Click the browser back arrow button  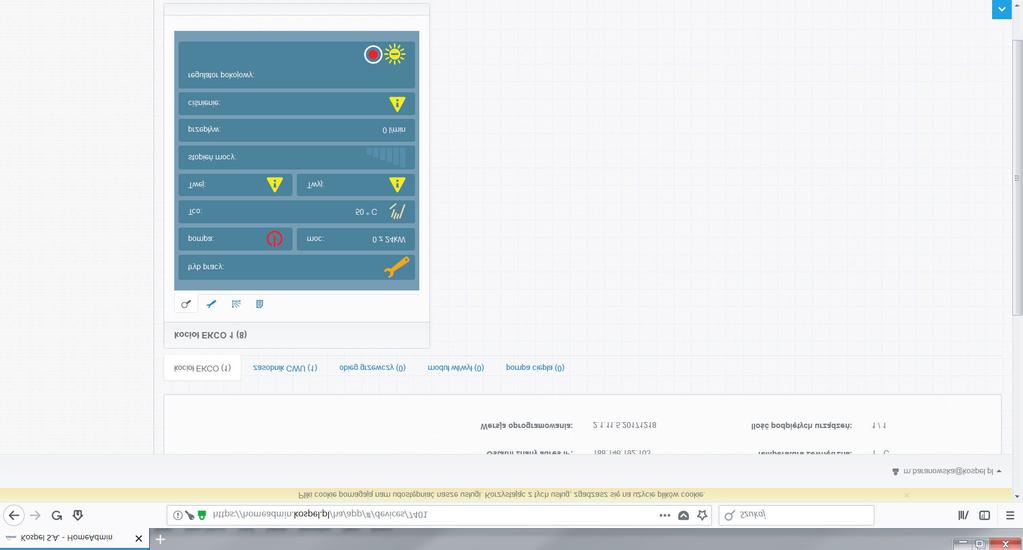click(14, 515)
